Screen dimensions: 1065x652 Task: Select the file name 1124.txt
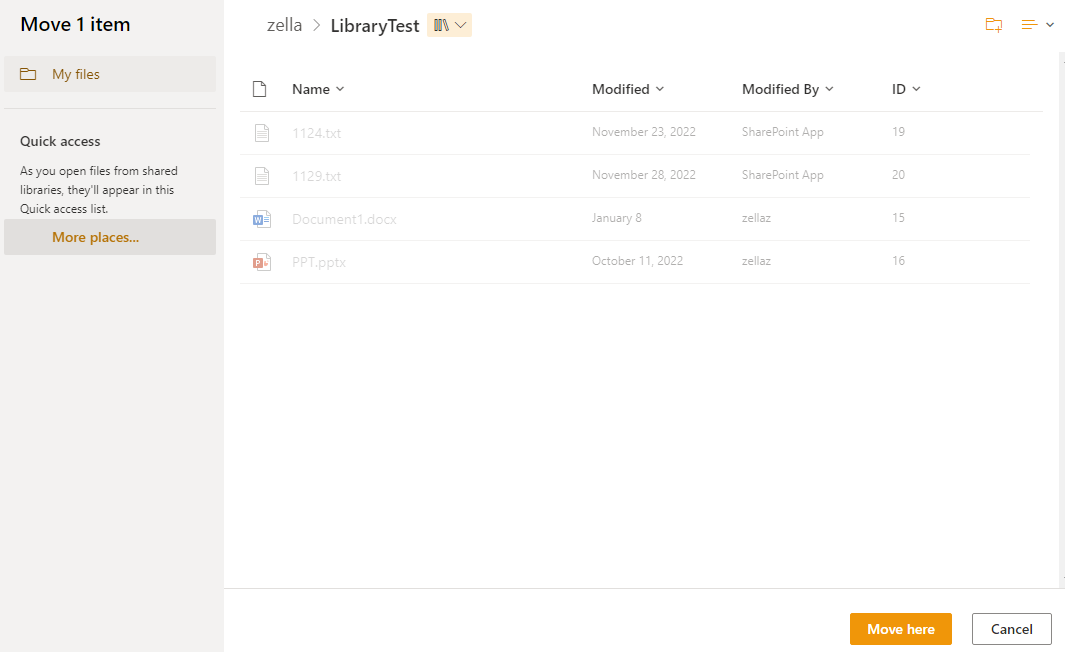pos(317,133)
